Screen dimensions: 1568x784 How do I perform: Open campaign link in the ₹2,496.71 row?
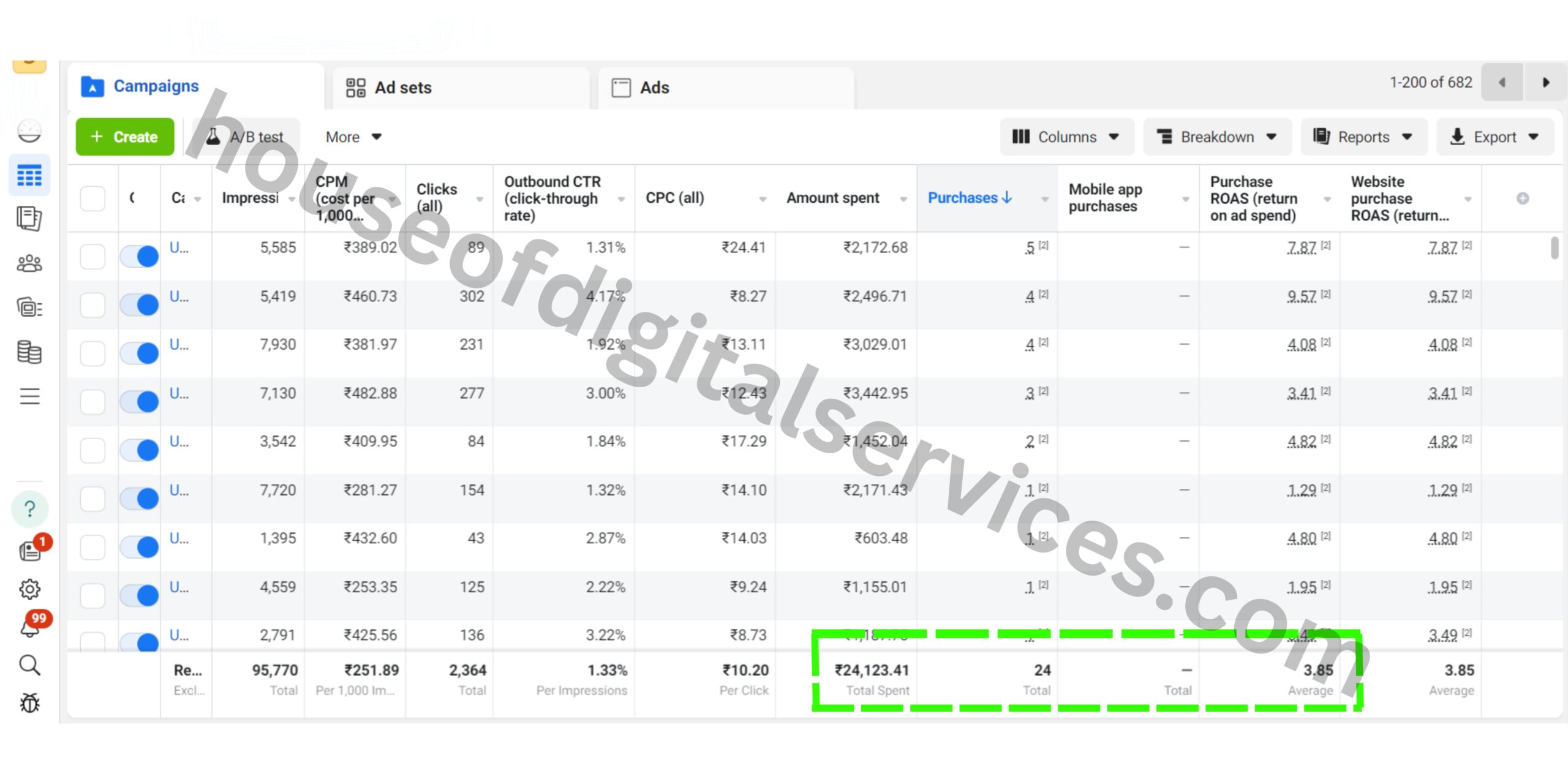click(x=179, y=296)
